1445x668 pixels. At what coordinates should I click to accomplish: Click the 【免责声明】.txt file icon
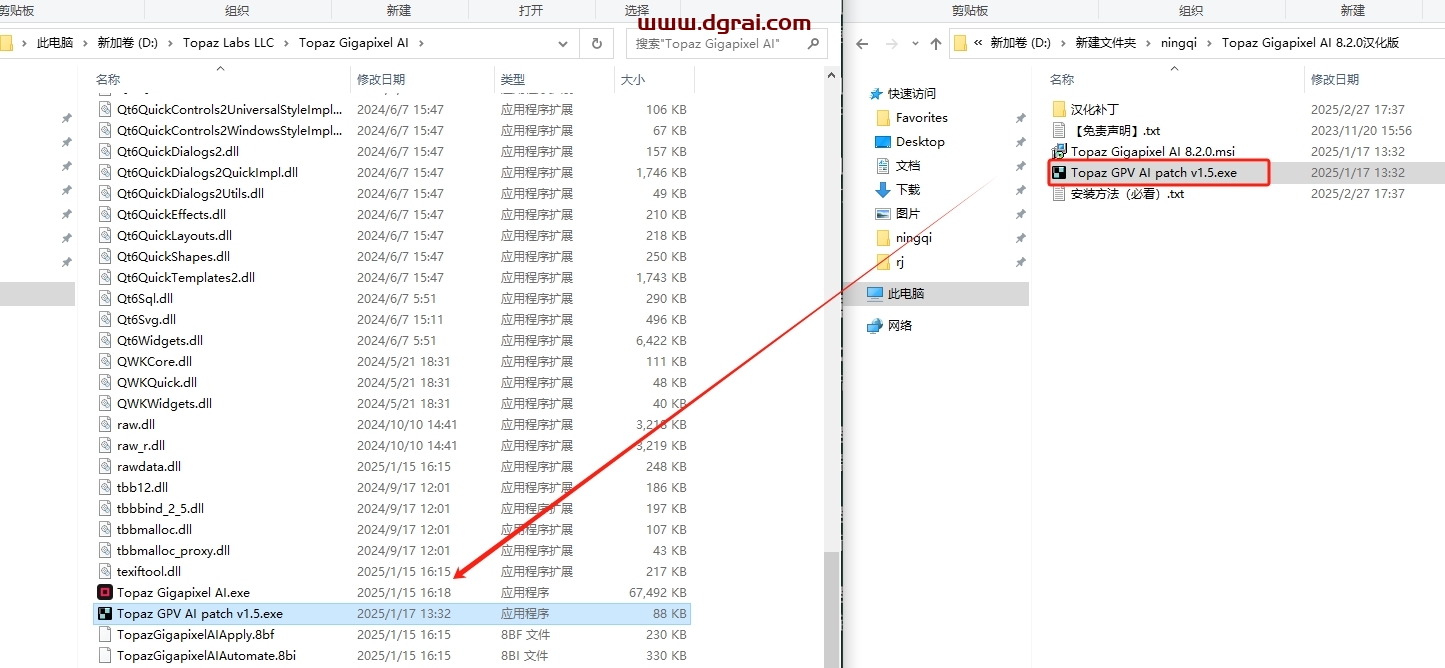tap(1059, 131)
